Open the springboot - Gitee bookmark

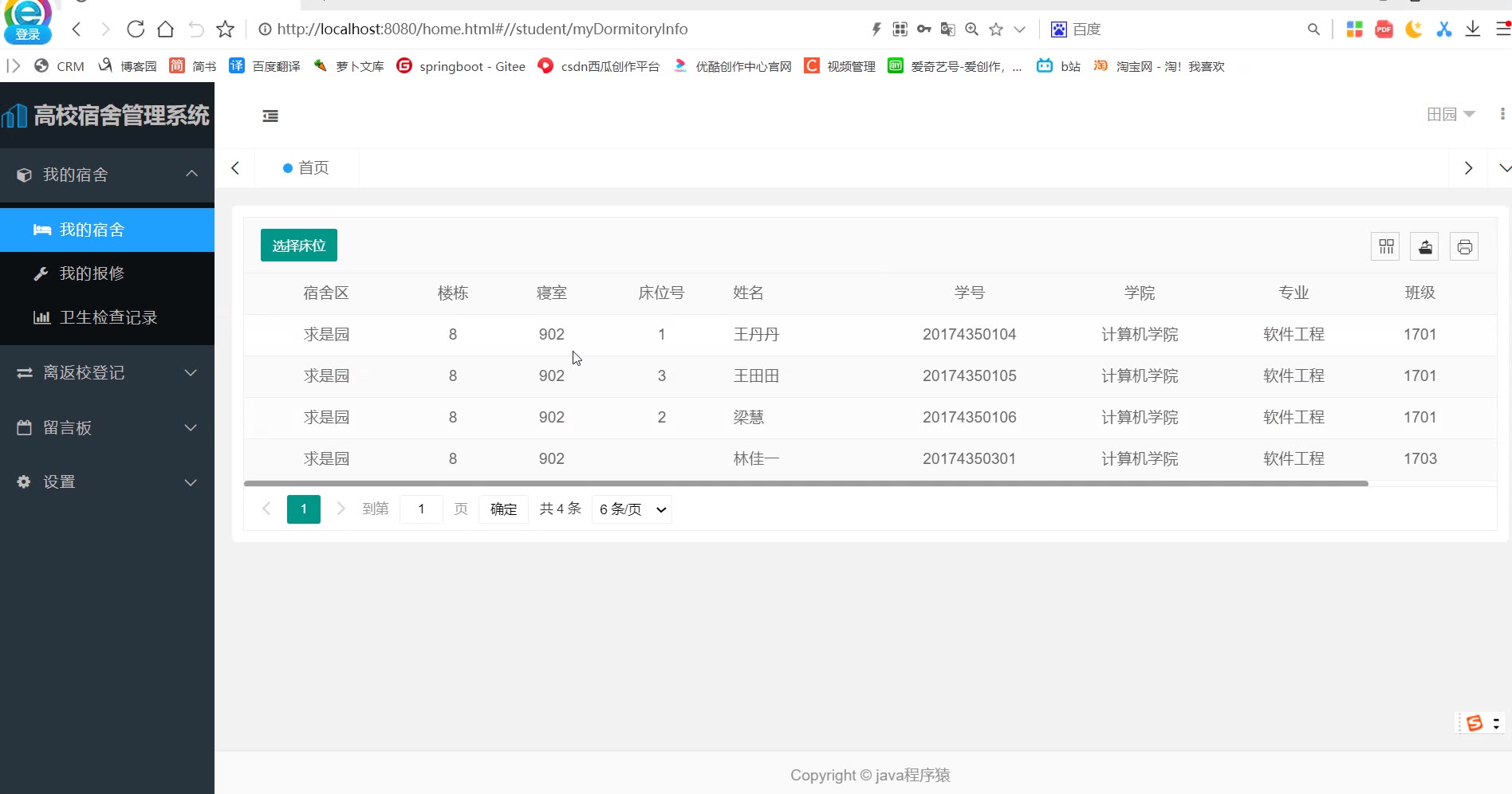pyautogui.click(x=461, y=66)
